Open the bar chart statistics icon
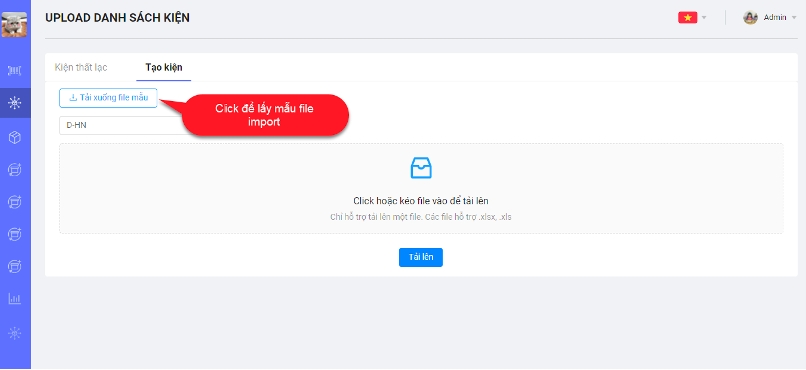The image size is (806, 370). [x=15, y=299]
